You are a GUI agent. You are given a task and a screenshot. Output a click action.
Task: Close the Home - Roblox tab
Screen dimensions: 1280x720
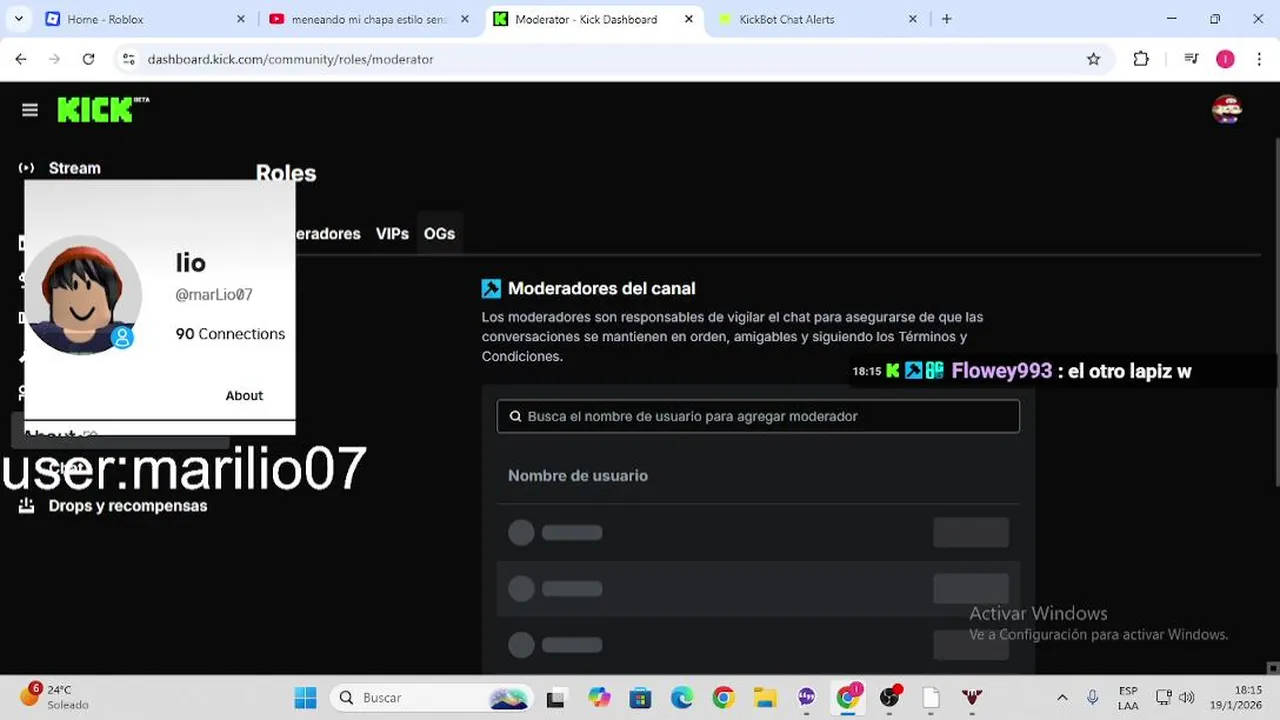click(x=241, y=19)
